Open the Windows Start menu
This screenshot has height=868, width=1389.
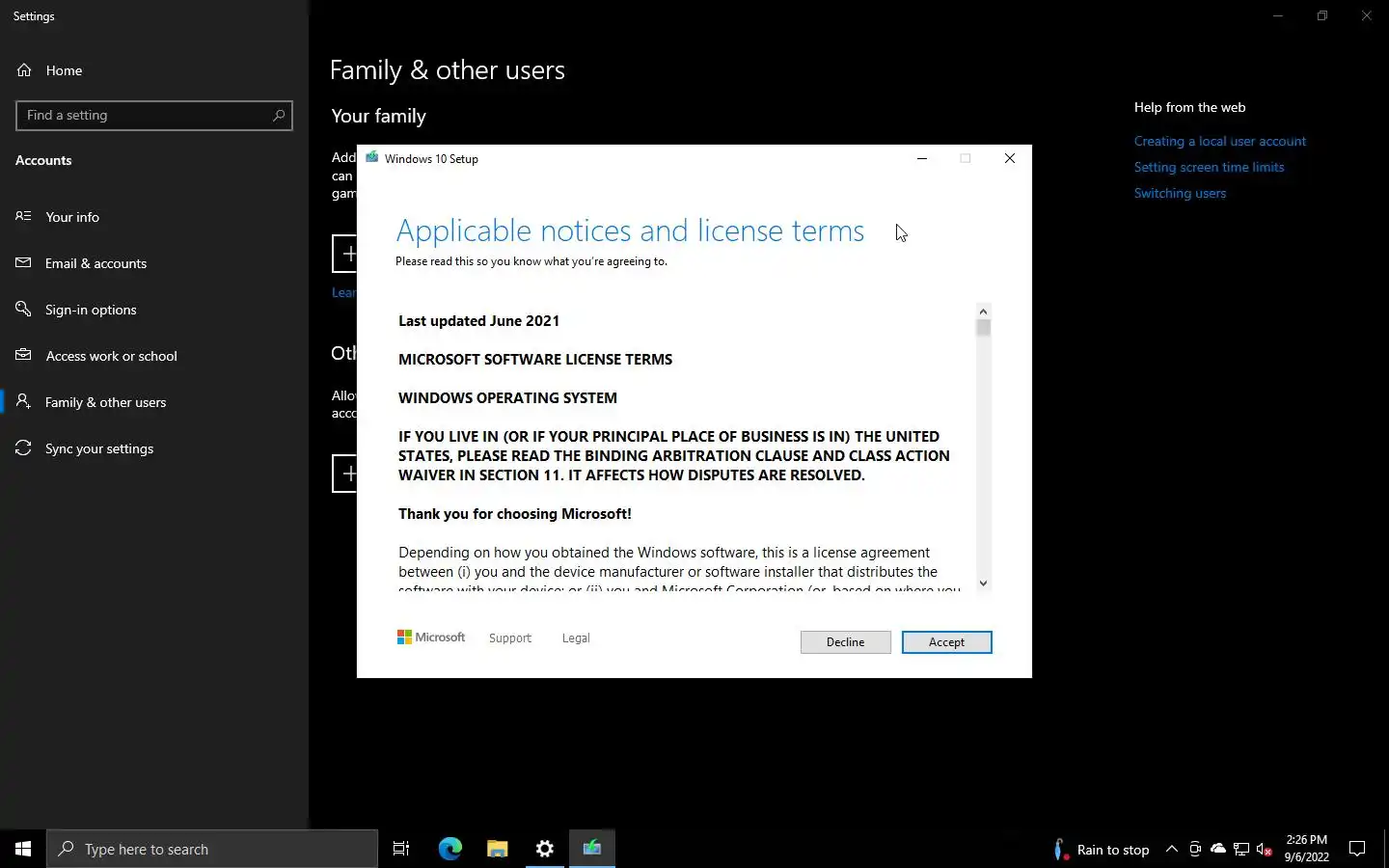23,849
